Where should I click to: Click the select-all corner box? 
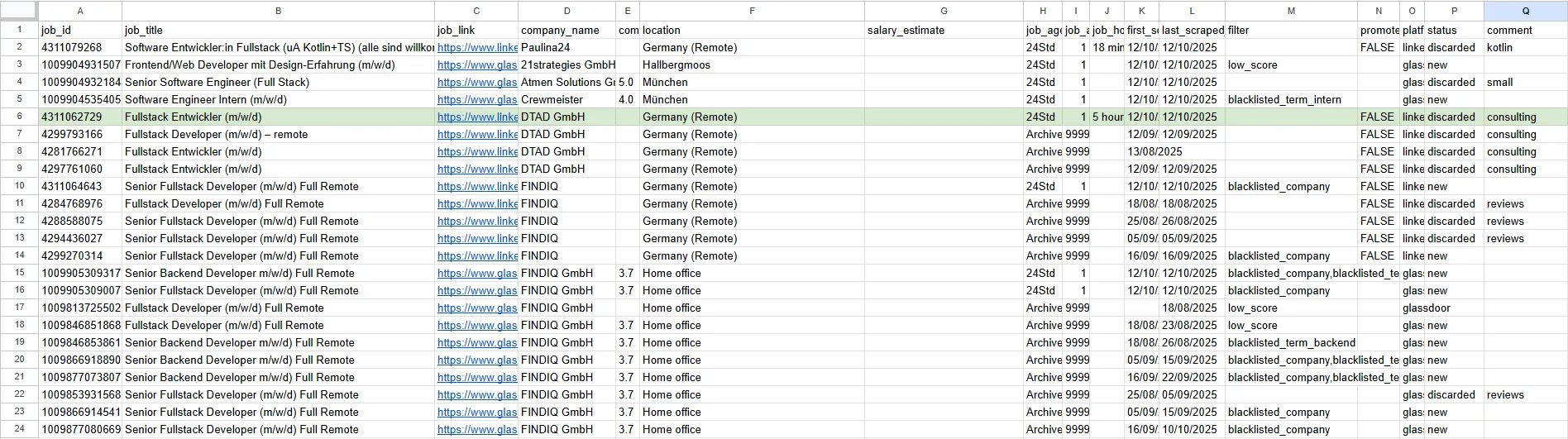pos(18,11)
